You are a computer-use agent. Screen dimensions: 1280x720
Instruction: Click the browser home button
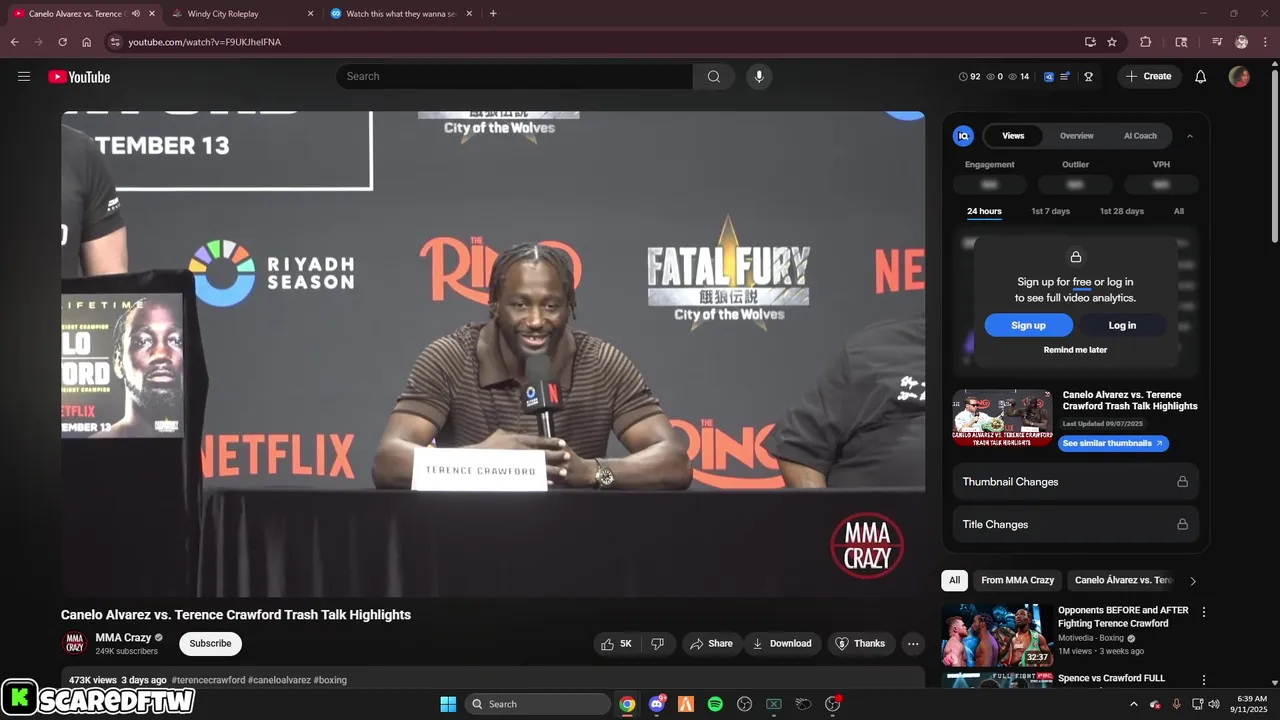(86, 42)
